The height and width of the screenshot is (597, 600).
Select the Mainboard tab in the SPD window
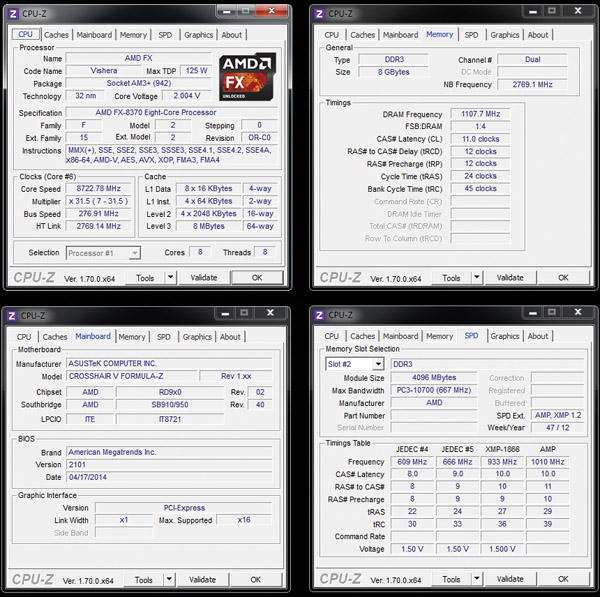pyautogui.click(x=400, y=336)
